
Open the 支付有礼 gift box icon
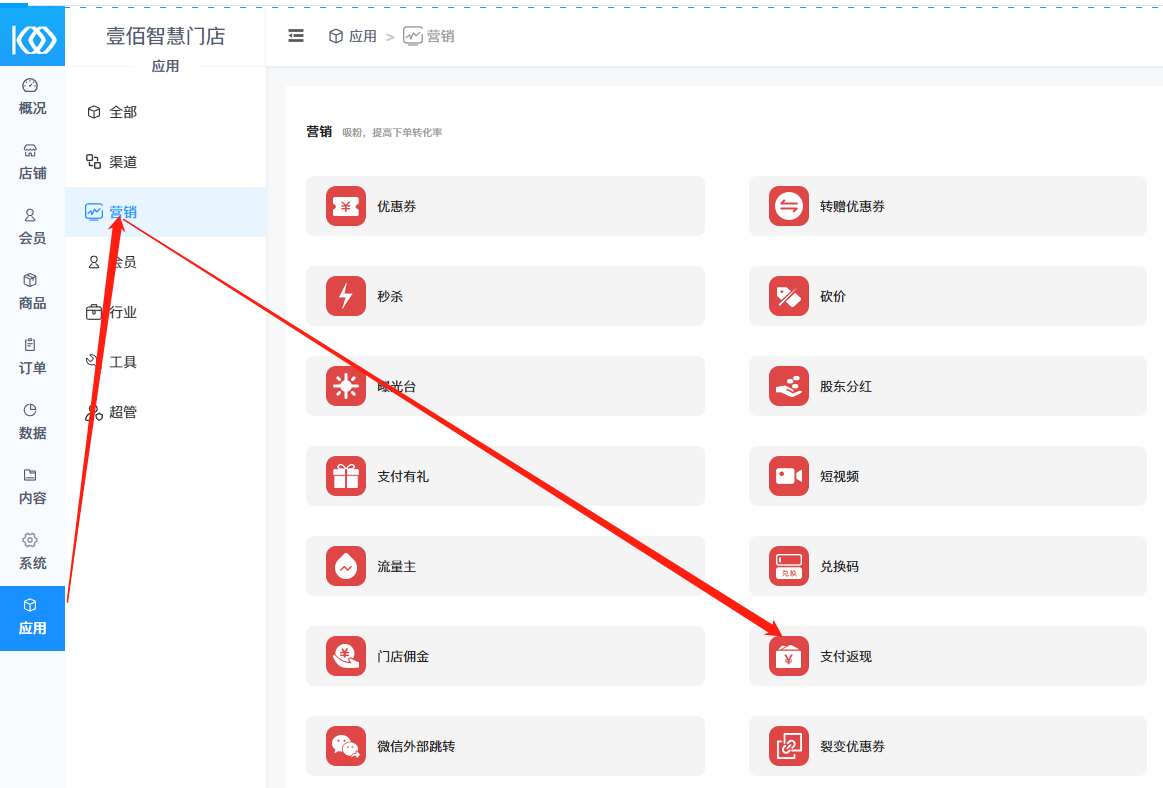tap(346, 476)
